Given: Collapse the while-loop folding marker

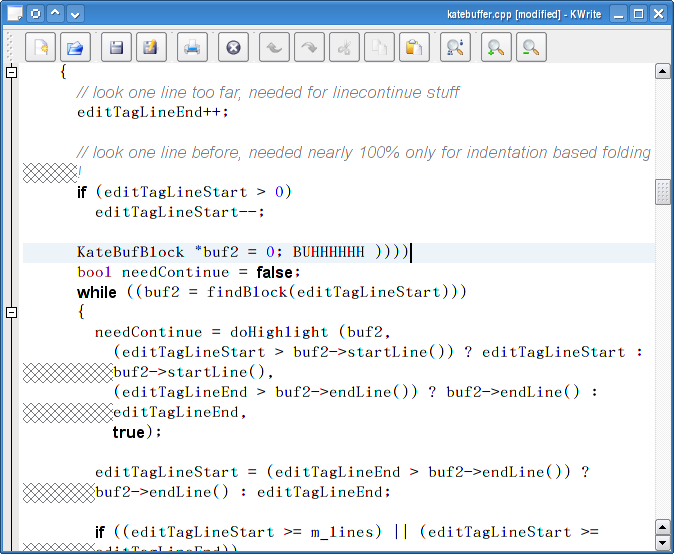Looking at the screenshot, I should (x=12, y=312).
